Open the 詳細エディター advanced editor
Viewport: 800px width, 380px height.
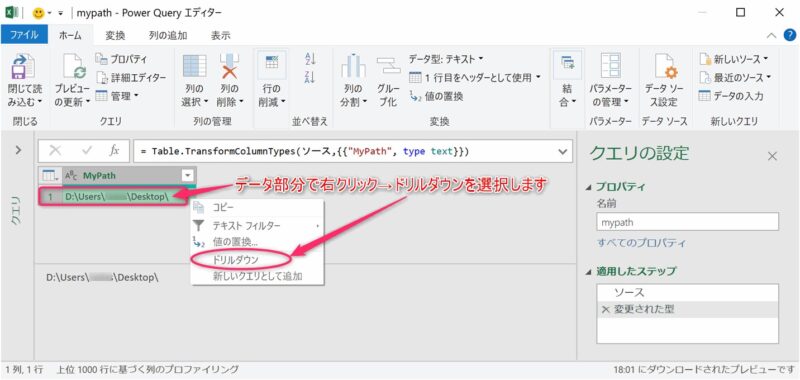131,78
